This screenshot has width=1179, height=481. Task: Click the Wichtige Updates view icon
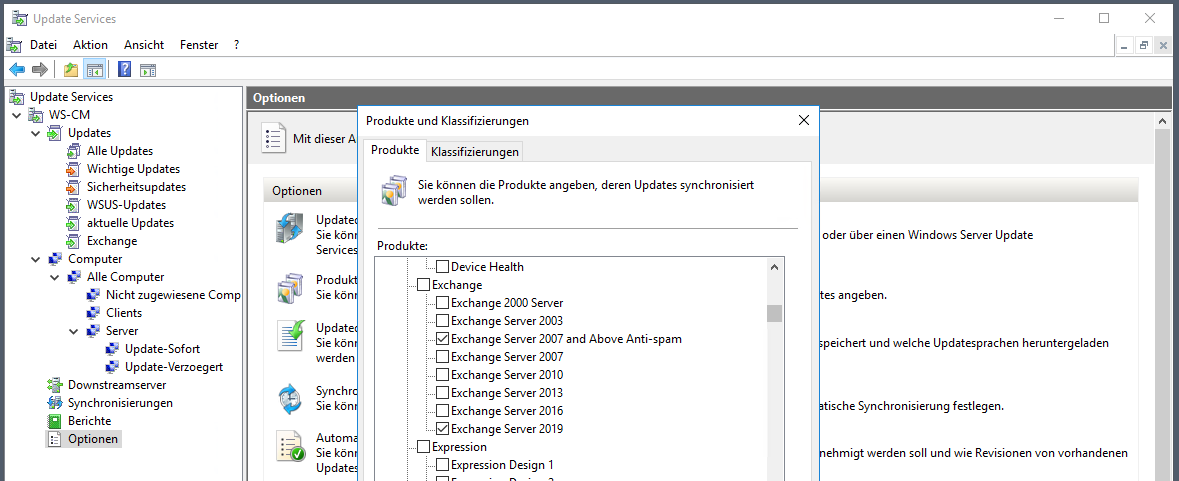tap(74, 169)
